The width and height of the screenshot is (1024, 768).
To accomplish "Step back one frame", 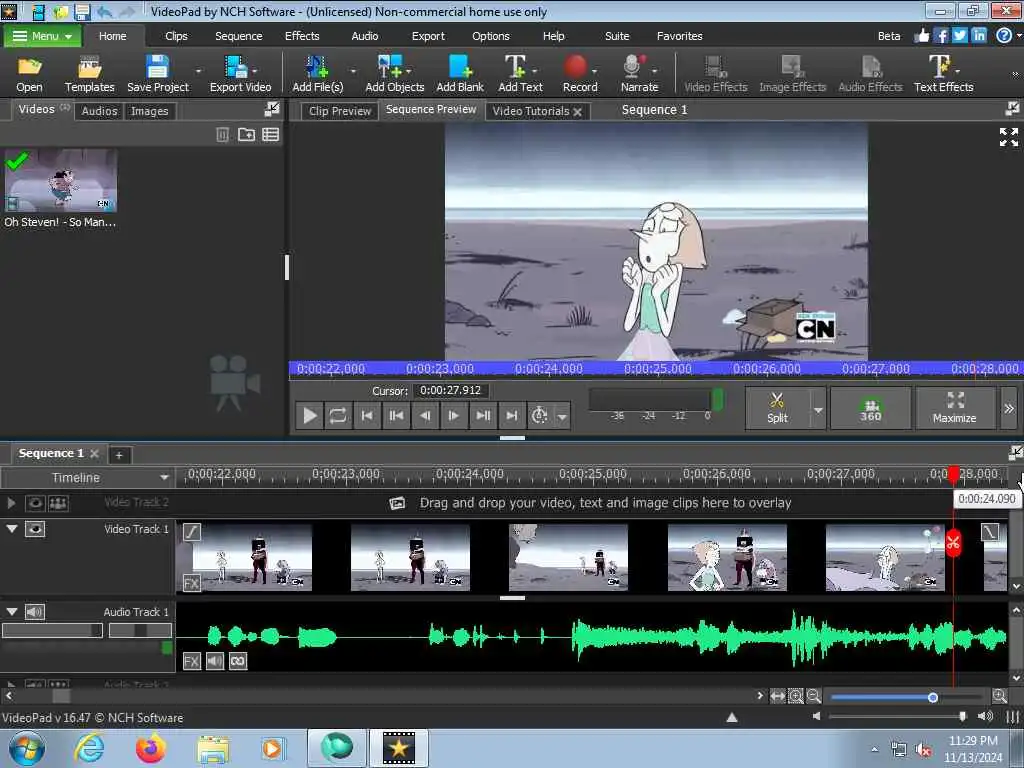I will 424,415.
